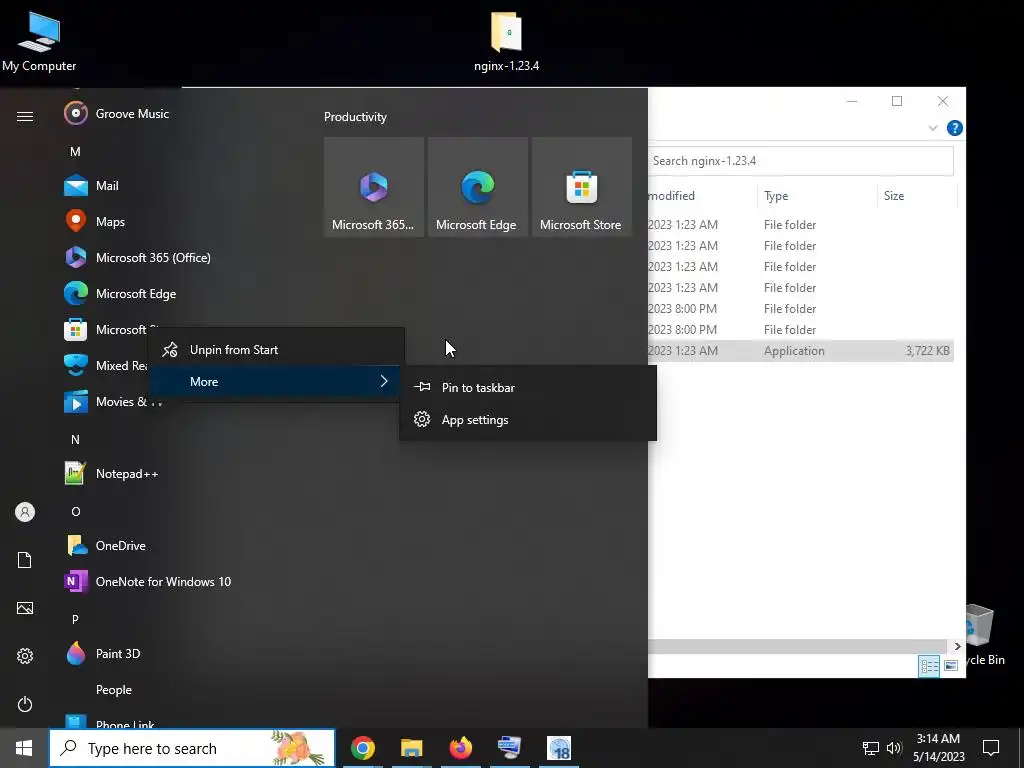Screen dimensions: 1024x768
Task: Focus the taskbar search box
Action: pyautogui.click(x=192, y=748)
